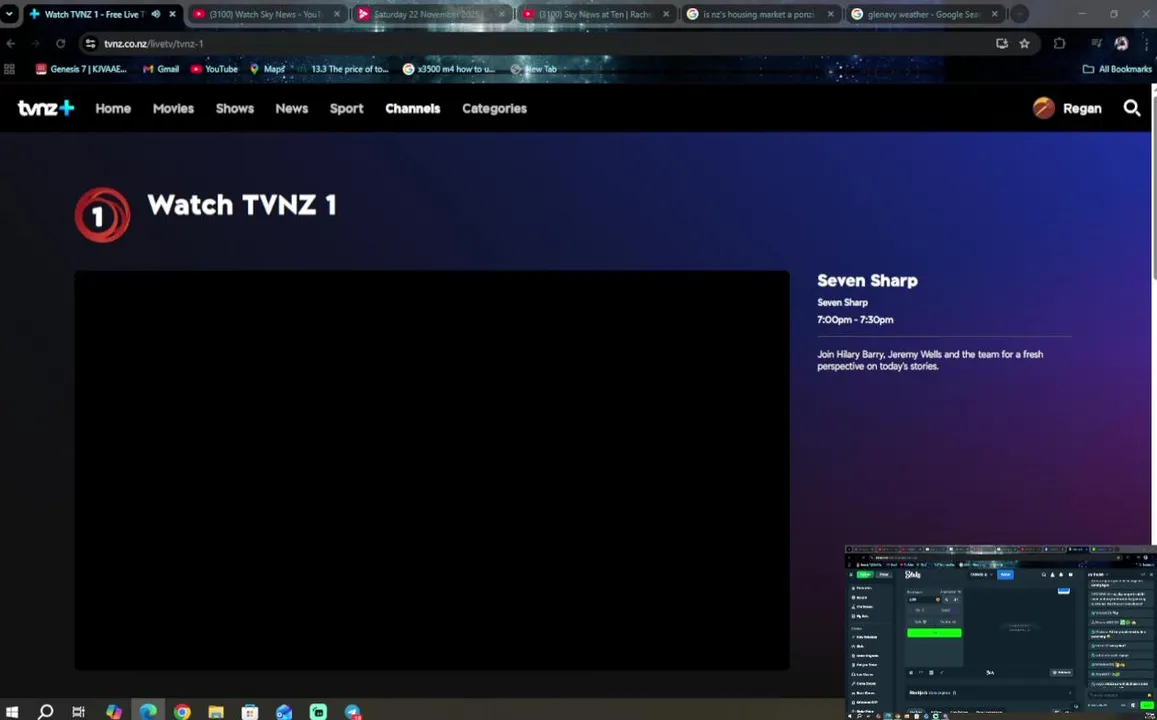Screen dimensions: 1157x720
Task: Close the glenavy weather tab
Action: (x=995, y=14)
